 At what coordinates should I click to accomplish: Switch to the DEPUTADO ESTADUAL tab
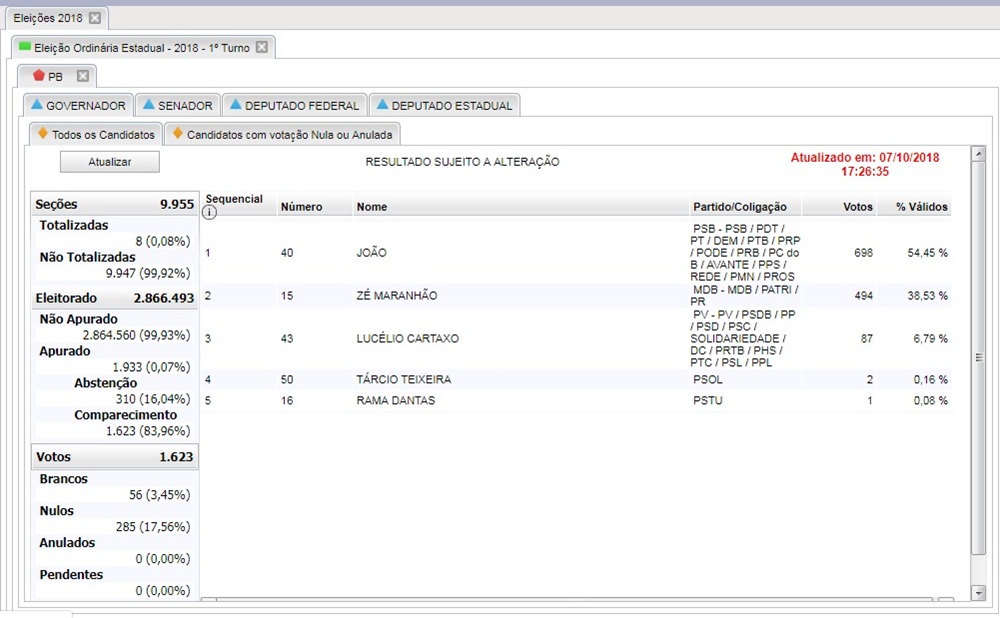point(444,105)
